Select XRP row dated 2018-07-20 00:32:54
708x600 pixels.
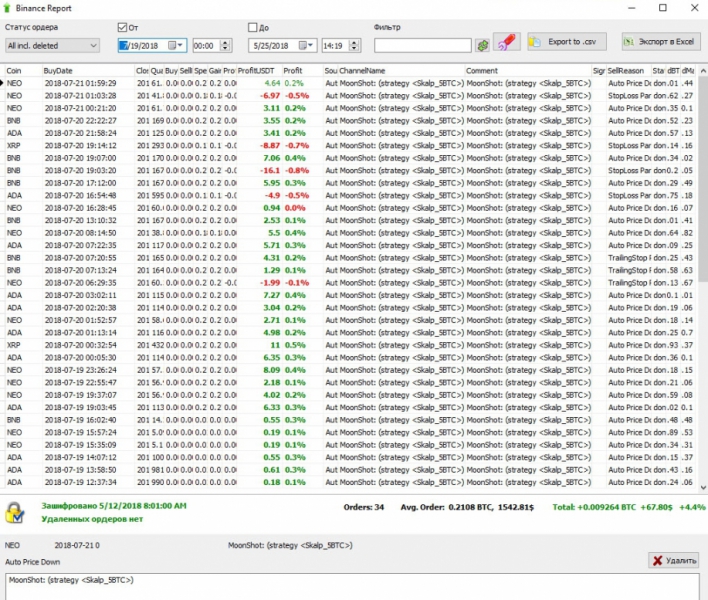pyautogui.click(x=350, y=345)
